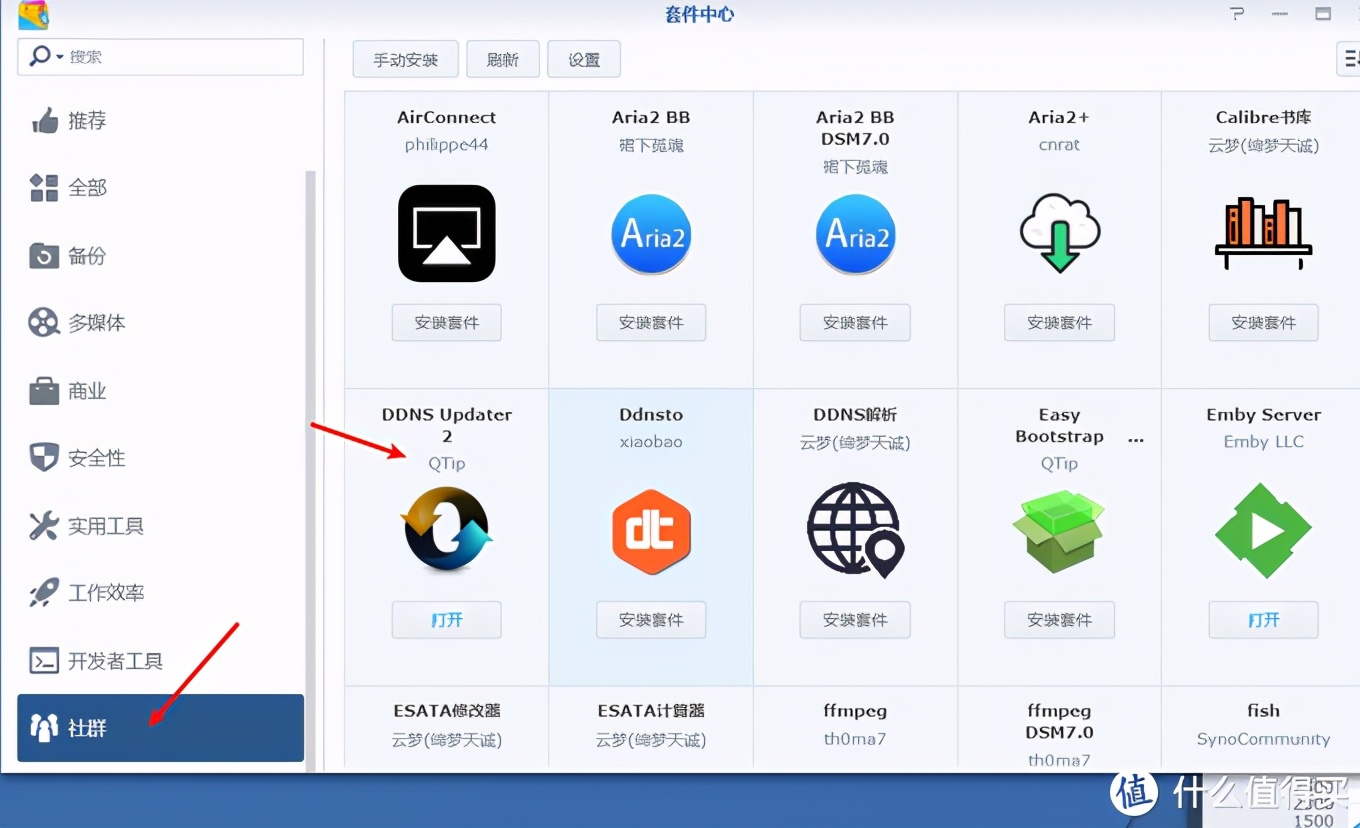Click the 手动安装 button
The image size is (1360, 828).
[405, 59]
